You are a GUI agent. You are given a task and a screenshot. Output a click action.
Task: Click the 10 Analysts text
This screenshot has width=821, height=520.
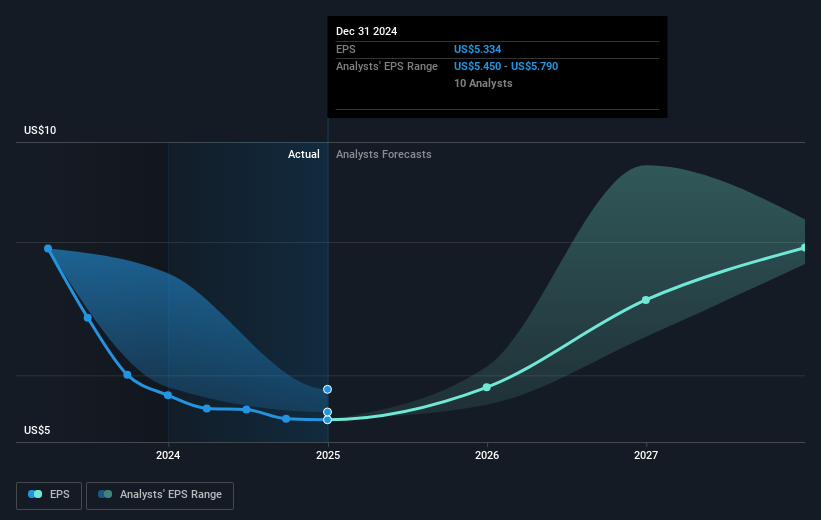pos(483,83)
